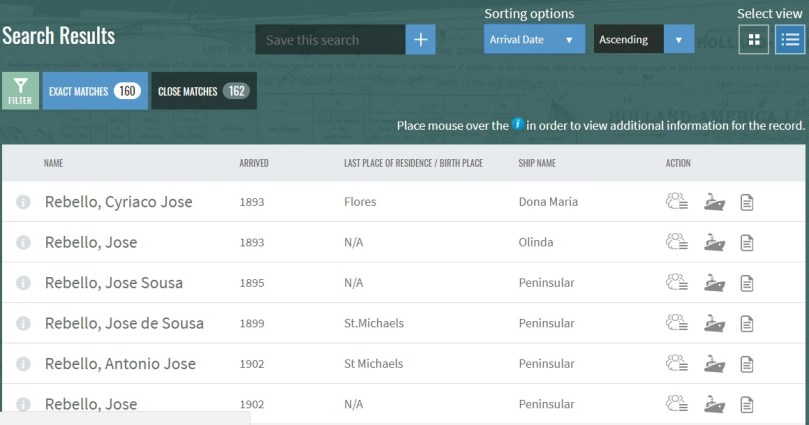Open the Rebello, Jose de Sousa record
This screenshot has width=809, height=425.
tap(124, 323)
